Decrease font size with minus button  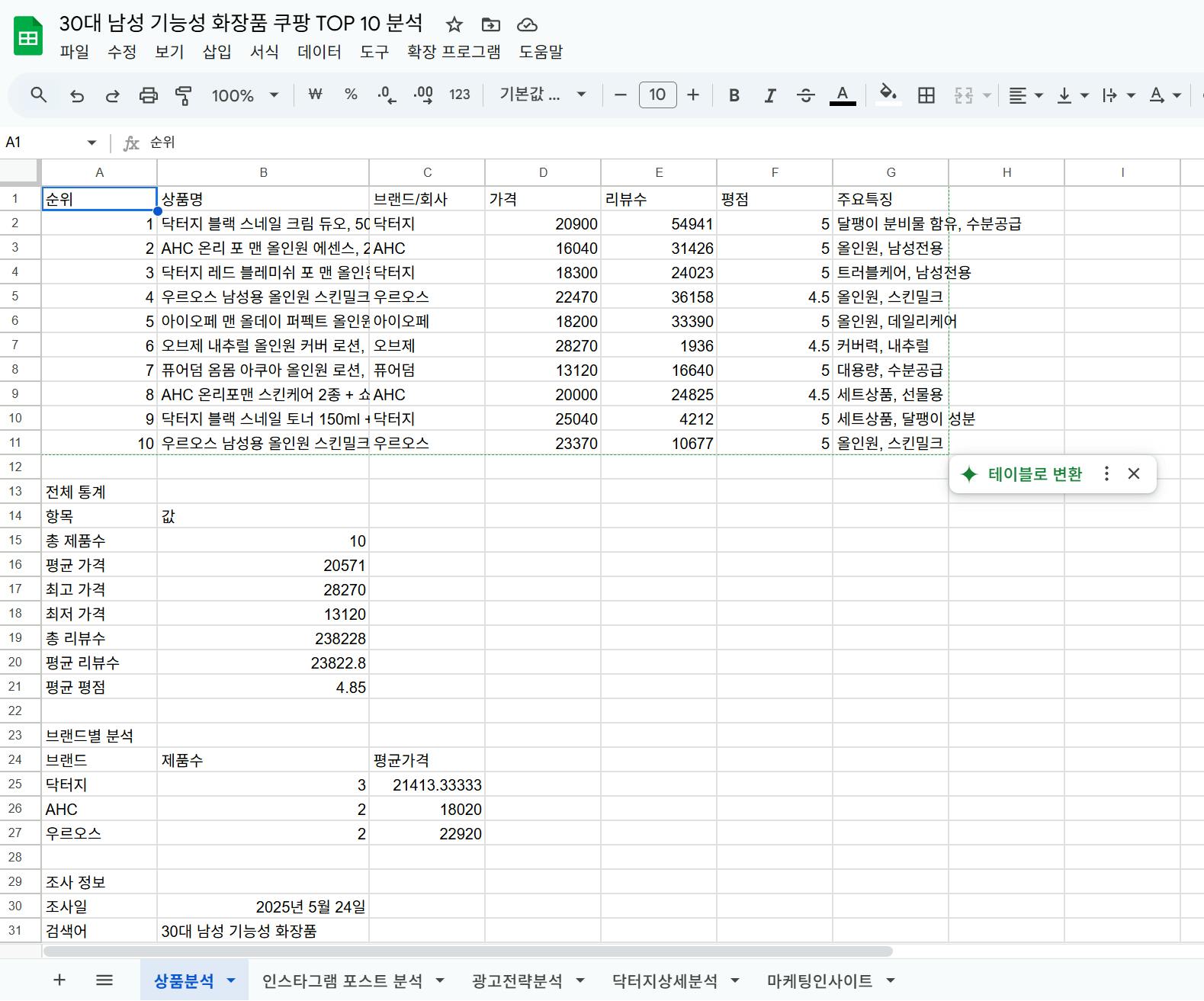coord(621,95)
